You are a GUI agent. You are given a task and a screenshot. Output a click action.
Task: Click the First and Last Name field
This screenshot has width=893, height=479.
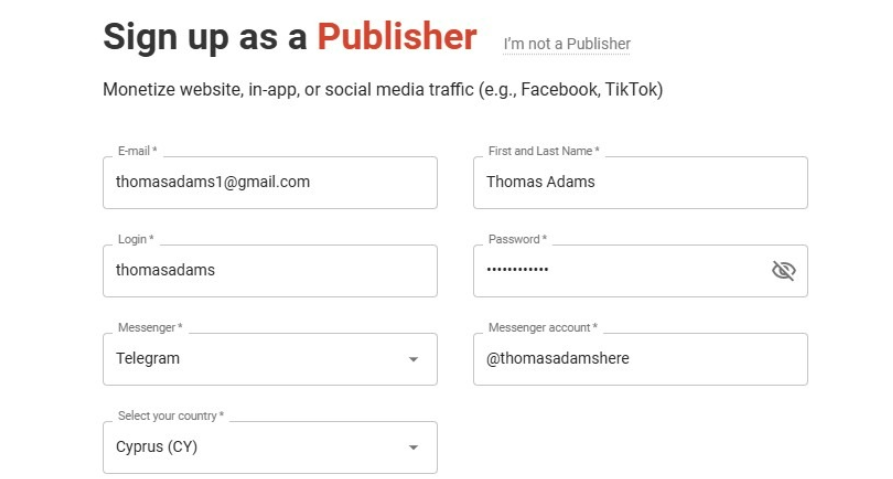click(640, 182)
